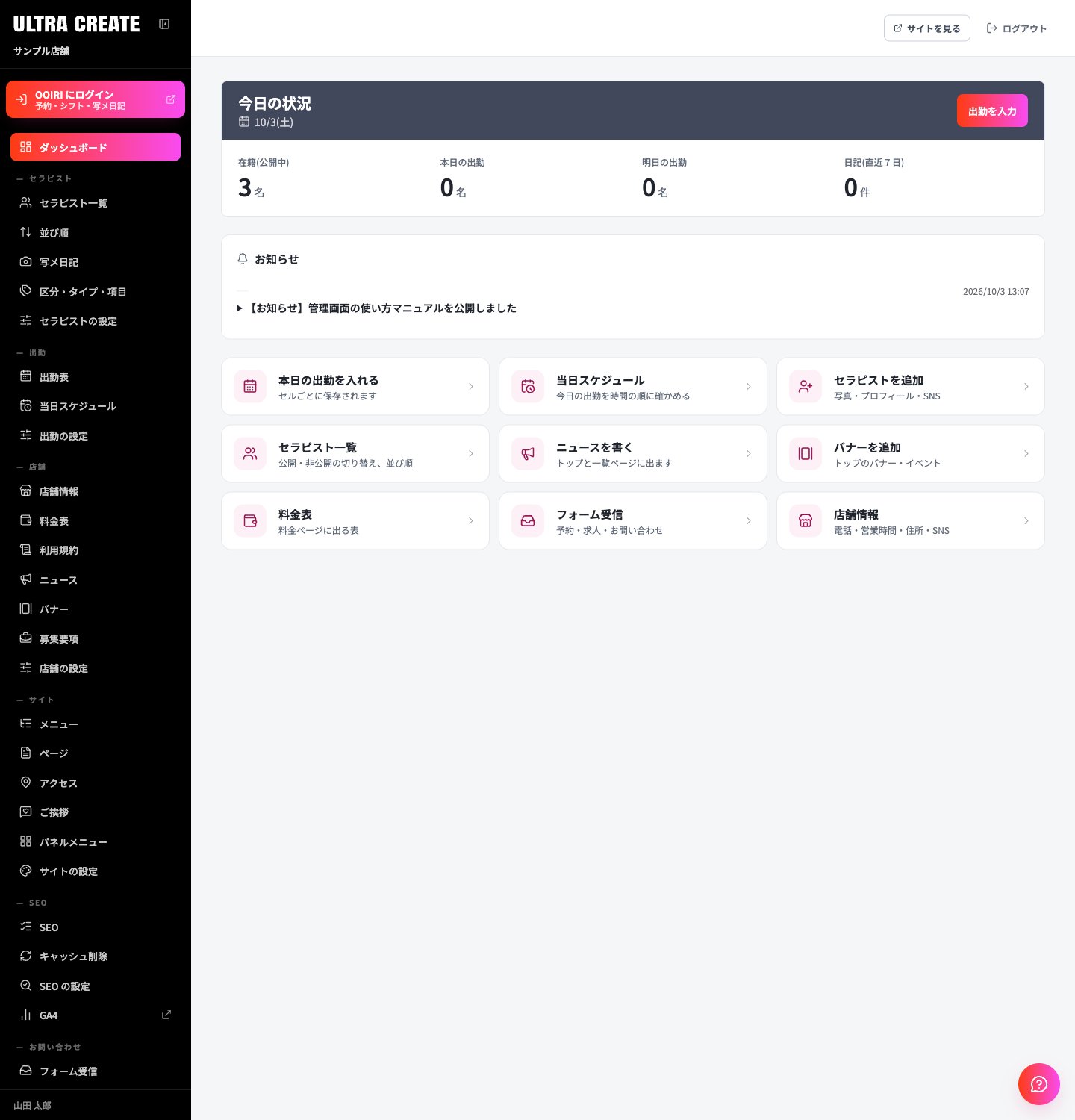Collapse the sidebar with the panel icon

click(164, 24)
